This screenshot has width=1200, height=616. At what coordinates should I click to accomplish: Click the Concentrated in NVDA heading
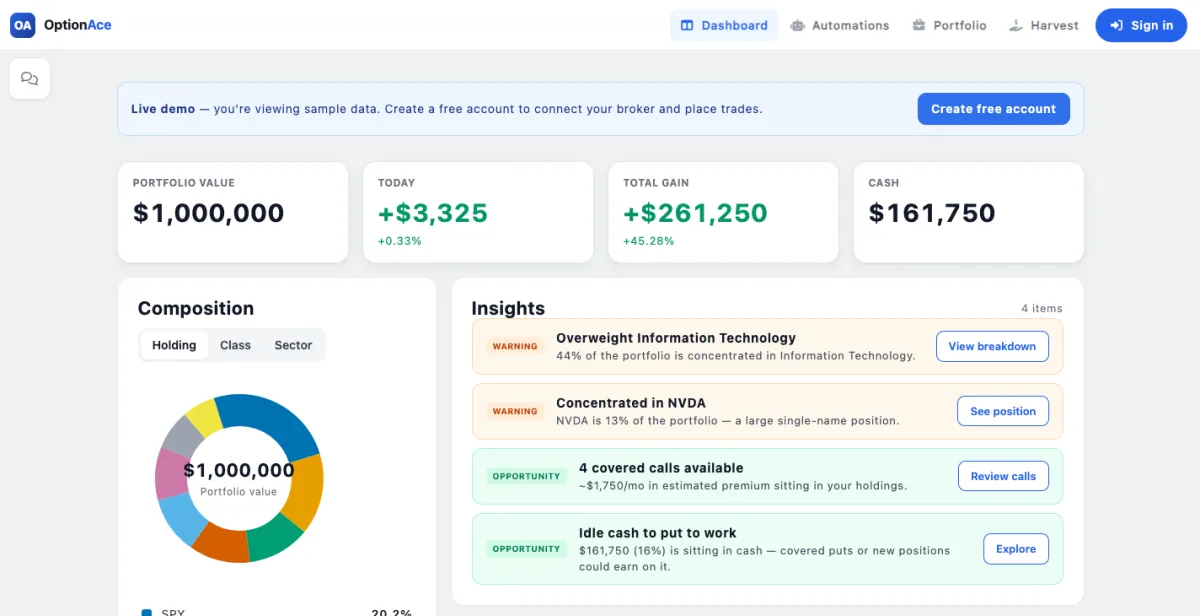coord(631,403)
